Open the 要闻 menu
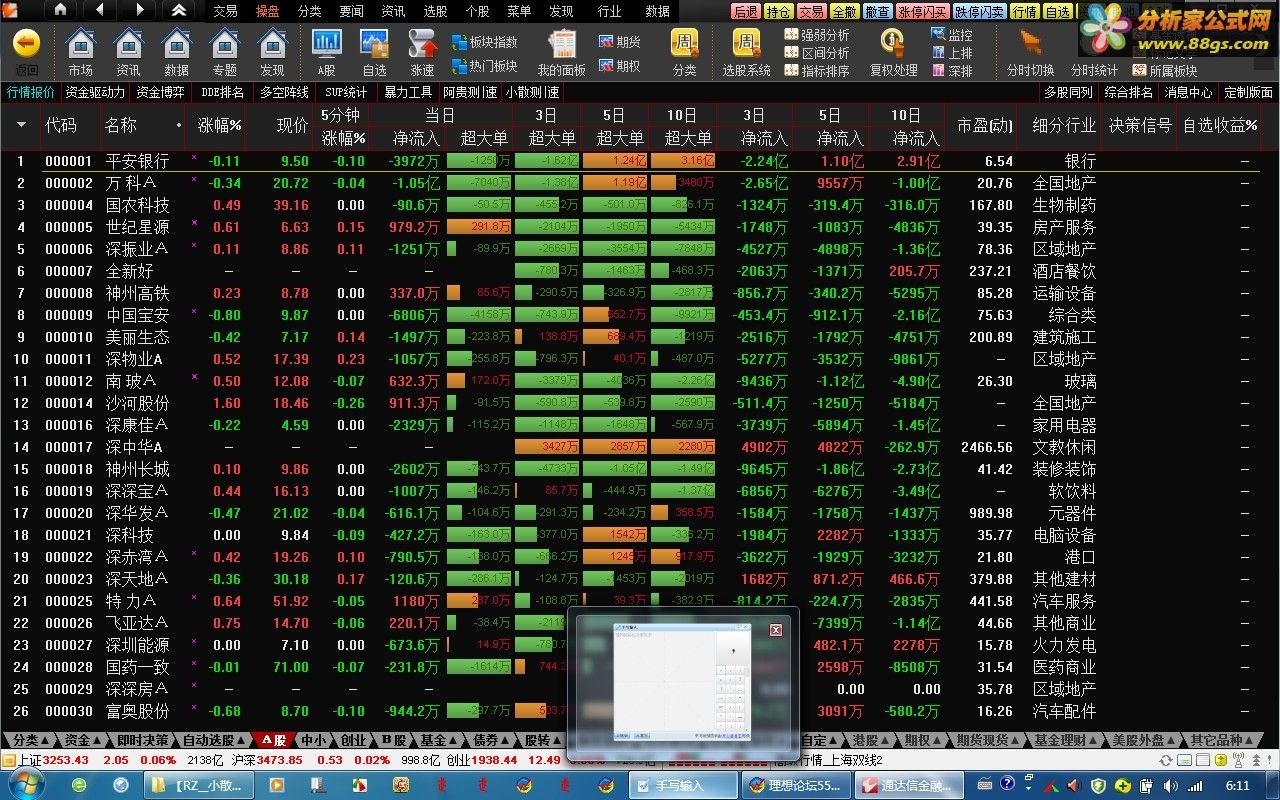This screenshot has width=1280, height=800. coord(351,11)
